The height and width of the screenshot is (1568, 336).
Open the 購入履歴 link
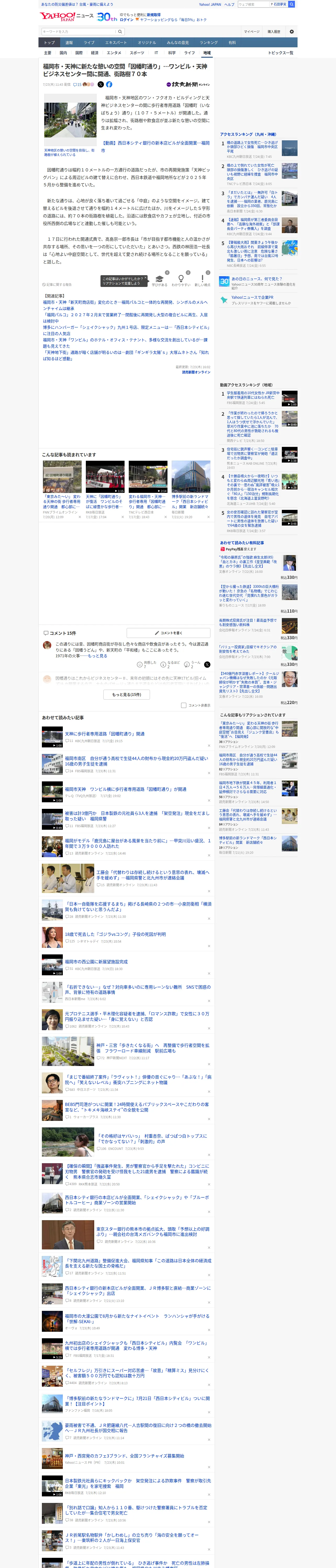[x=274, y=32]
